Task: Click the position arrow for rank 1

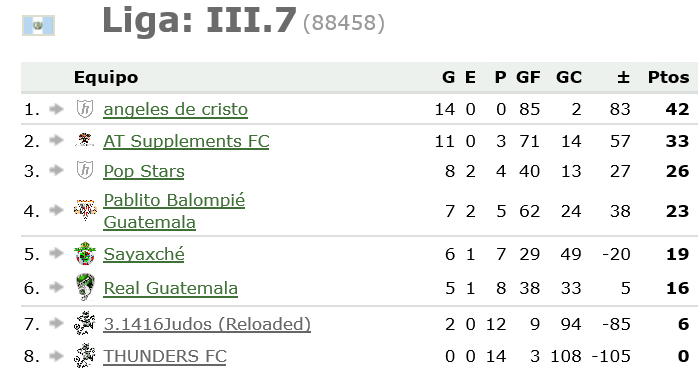Action: coord(56,109)
